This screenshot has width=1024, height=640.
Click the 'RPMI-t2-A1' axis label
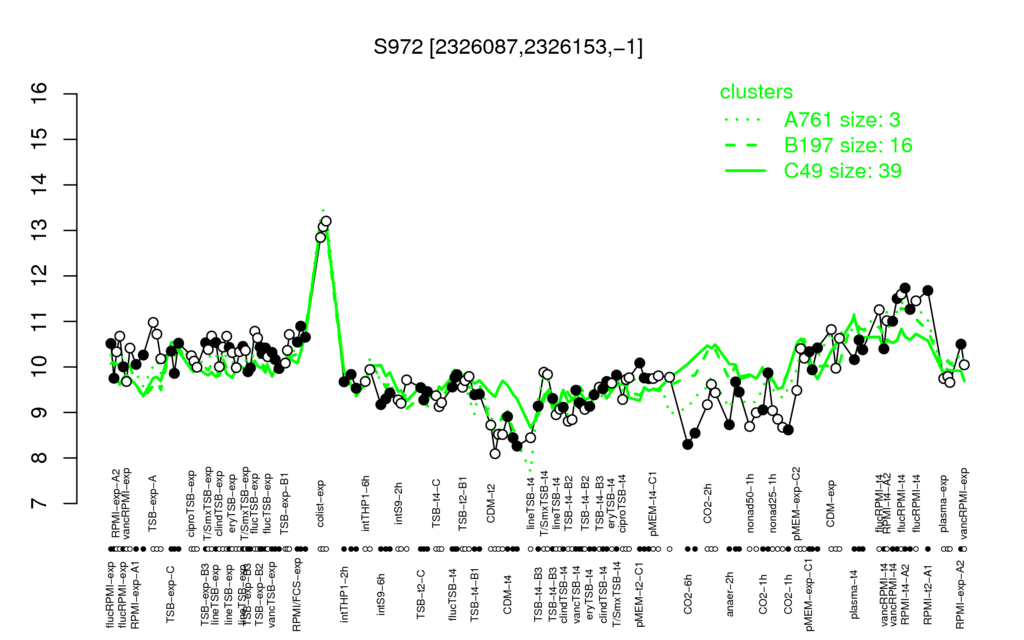(x=928, y=594)
